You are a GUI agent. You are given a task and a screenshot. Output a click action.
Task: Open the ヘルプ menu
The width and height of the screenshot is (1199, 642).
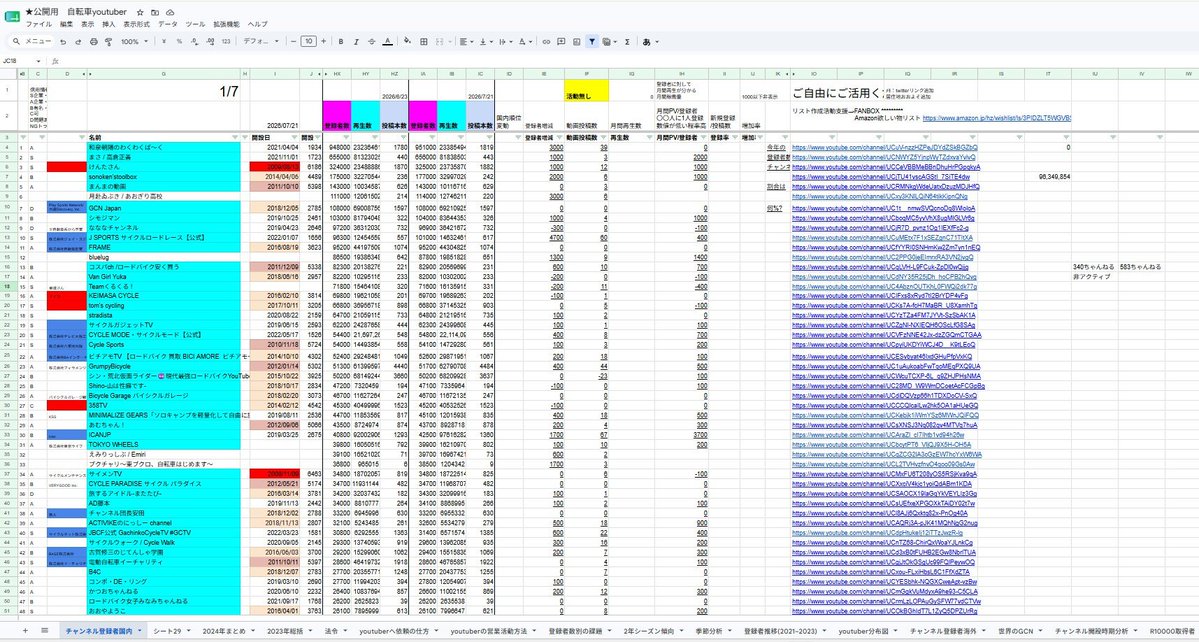click(x=258, y=24)
